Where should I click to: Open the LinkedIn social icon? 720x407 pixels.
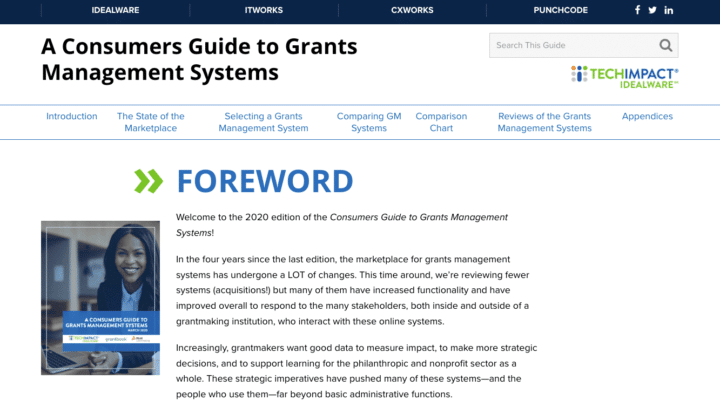pyautogui.click(x=669, y=10)
